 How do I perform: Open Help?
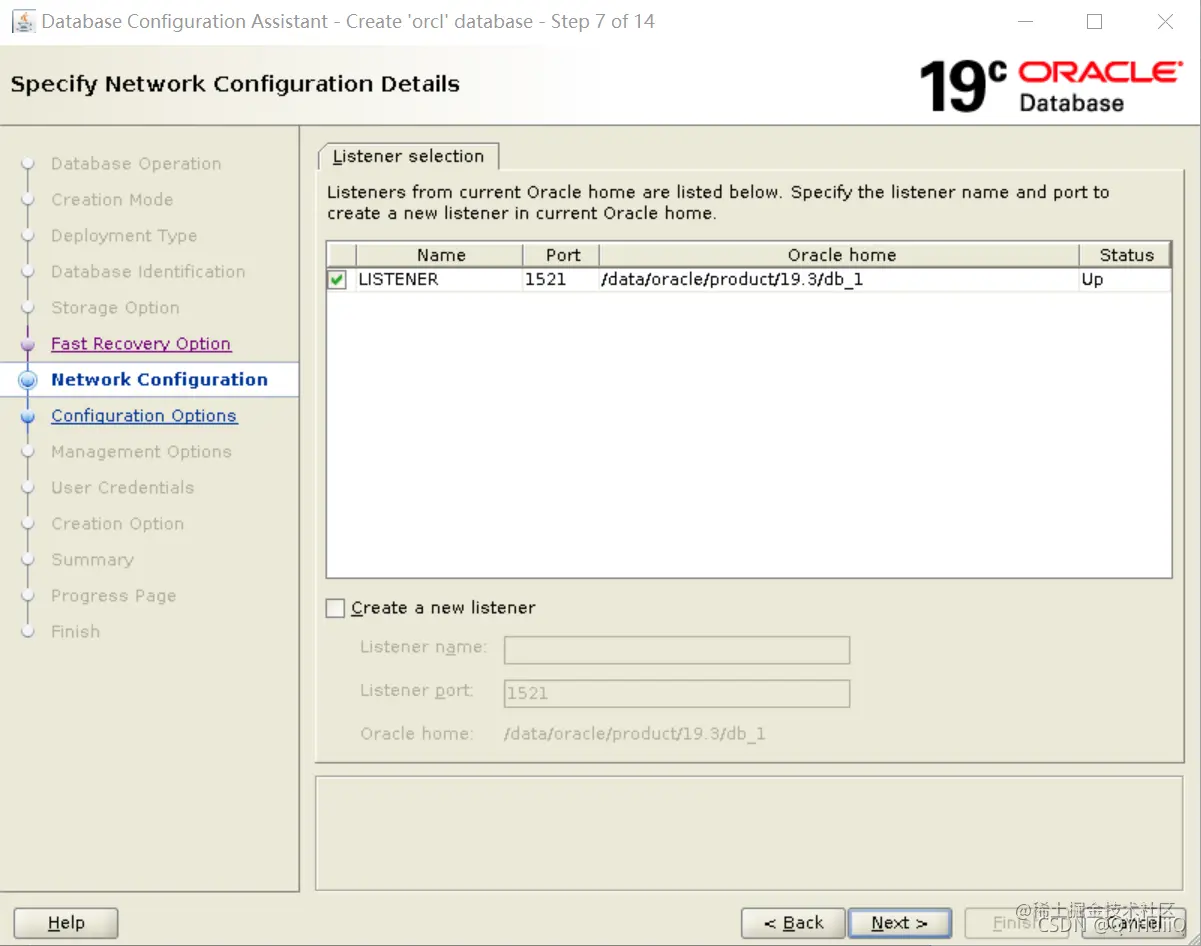[x=66, y=923]
